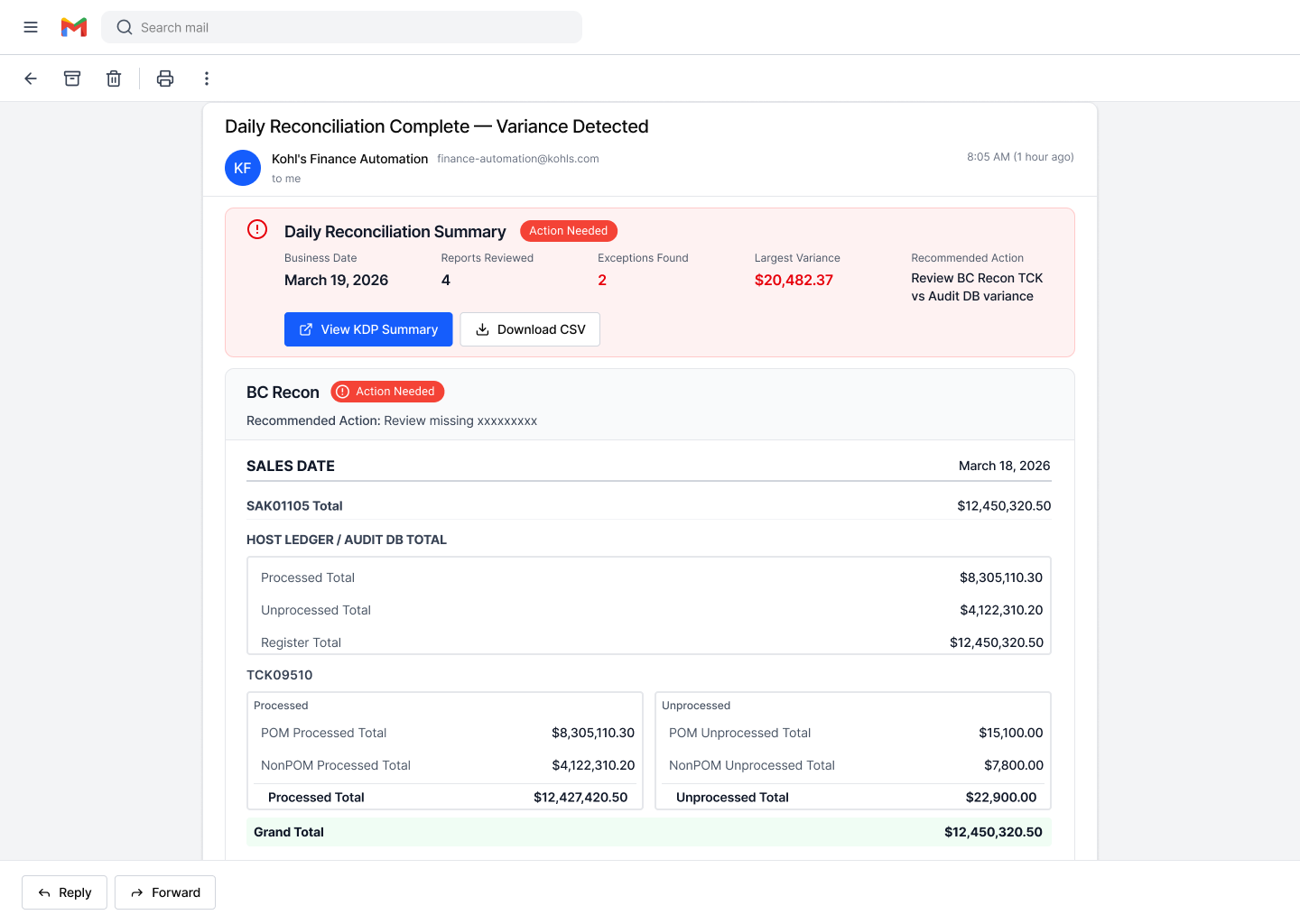Click finance-automation@kohls.com address
1300x924 pixels.
point(518,159)
